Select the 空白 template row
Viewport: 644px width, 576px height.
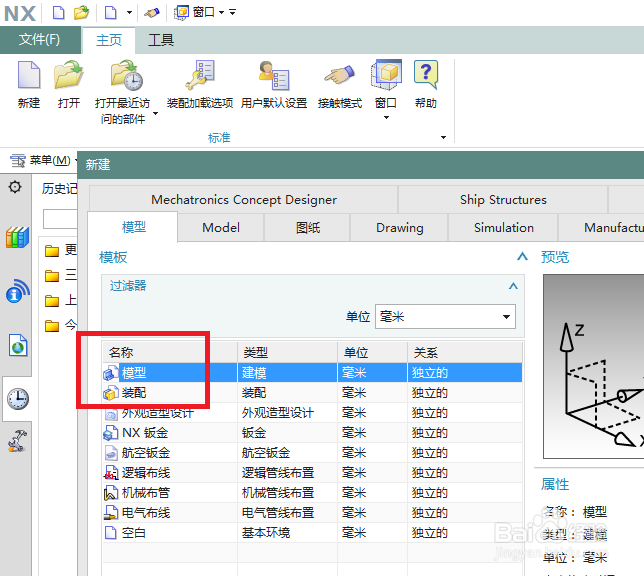(x=312, y=533)
